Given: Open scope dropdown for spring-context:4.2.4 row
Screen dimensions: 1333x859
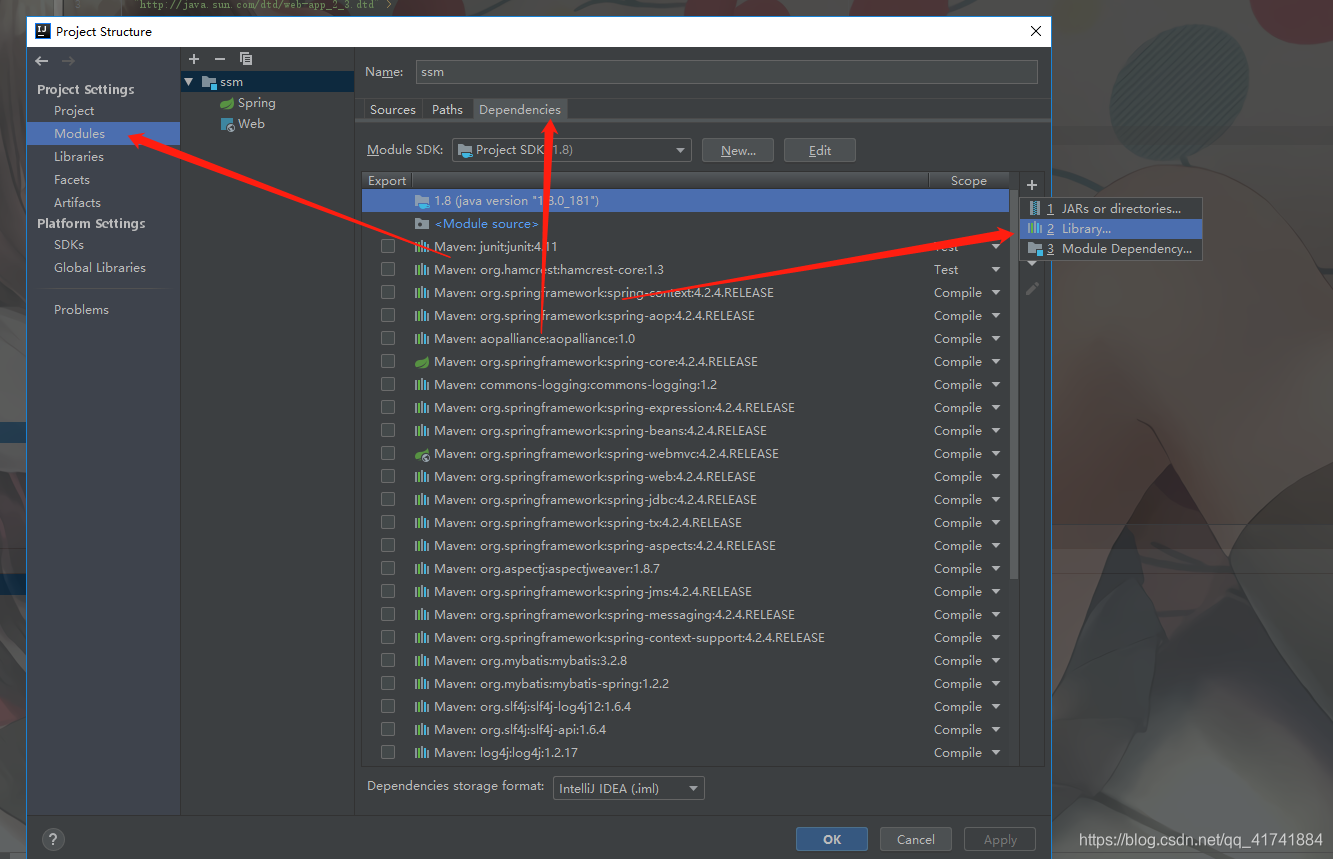Looking at the screenshot, I should coord(996,293).
